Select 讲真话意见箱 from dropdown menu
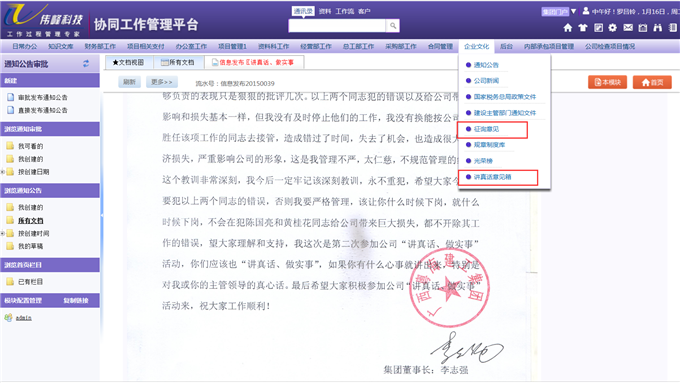 point(492,177)
